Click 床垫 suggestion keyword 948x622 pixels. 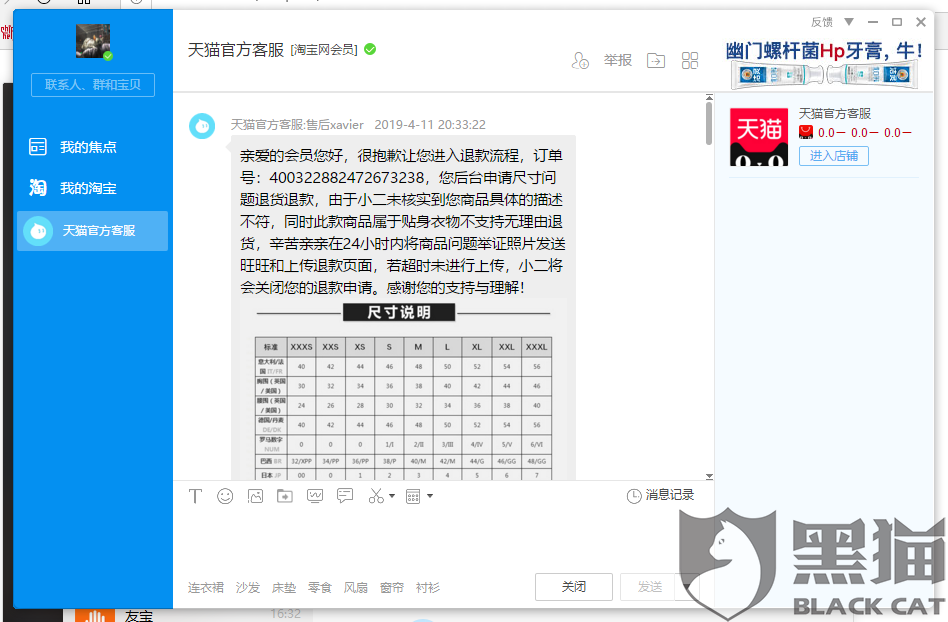284,588
